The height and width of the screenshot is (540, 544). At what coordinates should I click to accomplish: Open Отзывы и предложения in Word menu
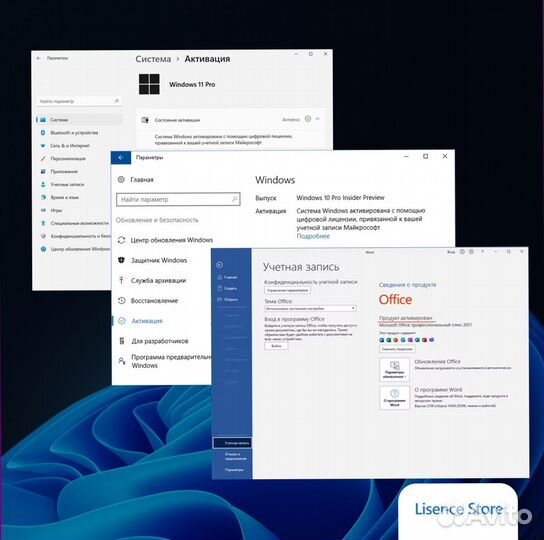point(235,456)
